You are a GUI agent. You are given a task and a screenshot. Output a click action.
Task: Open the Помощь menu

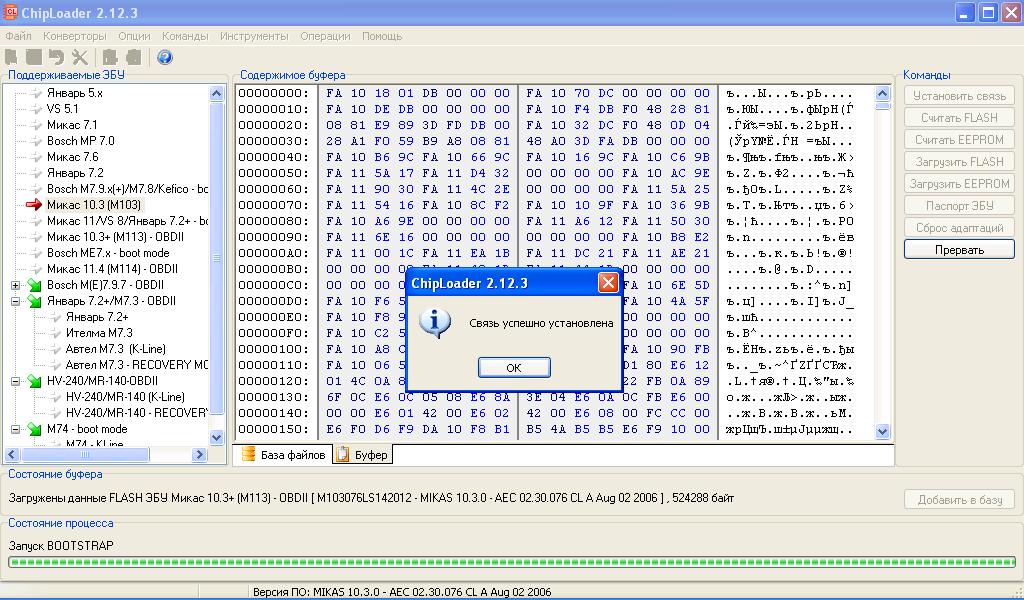coord(382,36)
